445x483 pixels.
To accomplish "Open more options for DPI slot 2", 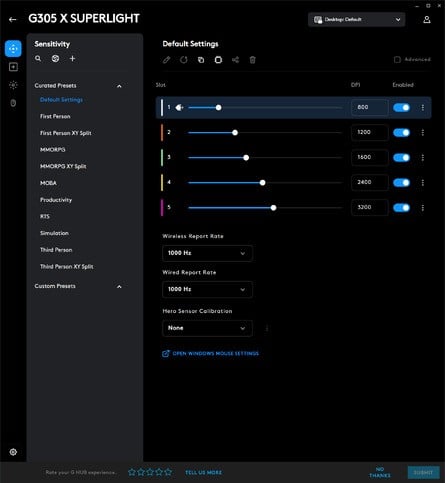I will [x=423, y=133].
